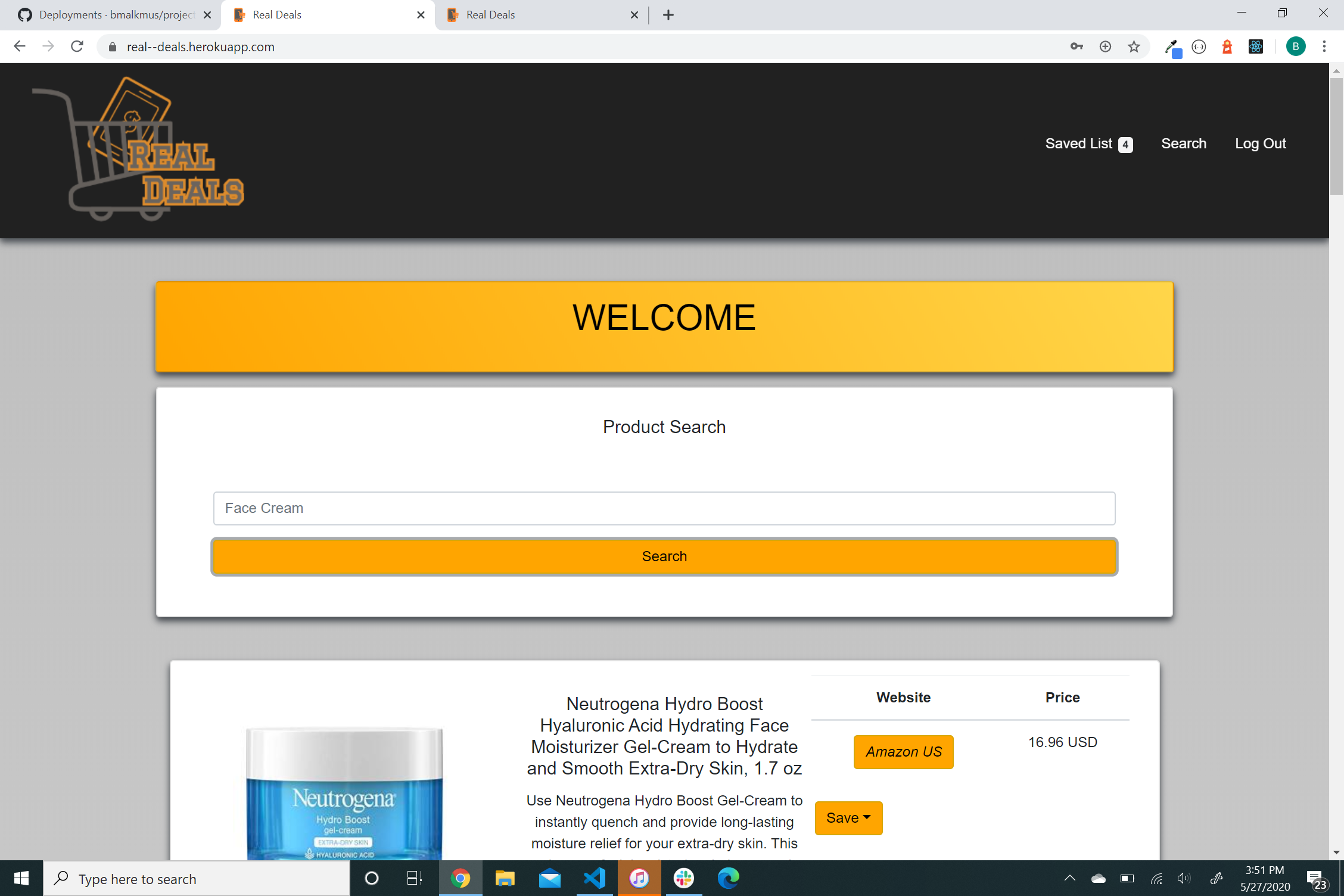The height and width of the screenshot is (896, 1344).
Task: Click the scrollbar down arrow
Action: click(x=1336, y=853)
